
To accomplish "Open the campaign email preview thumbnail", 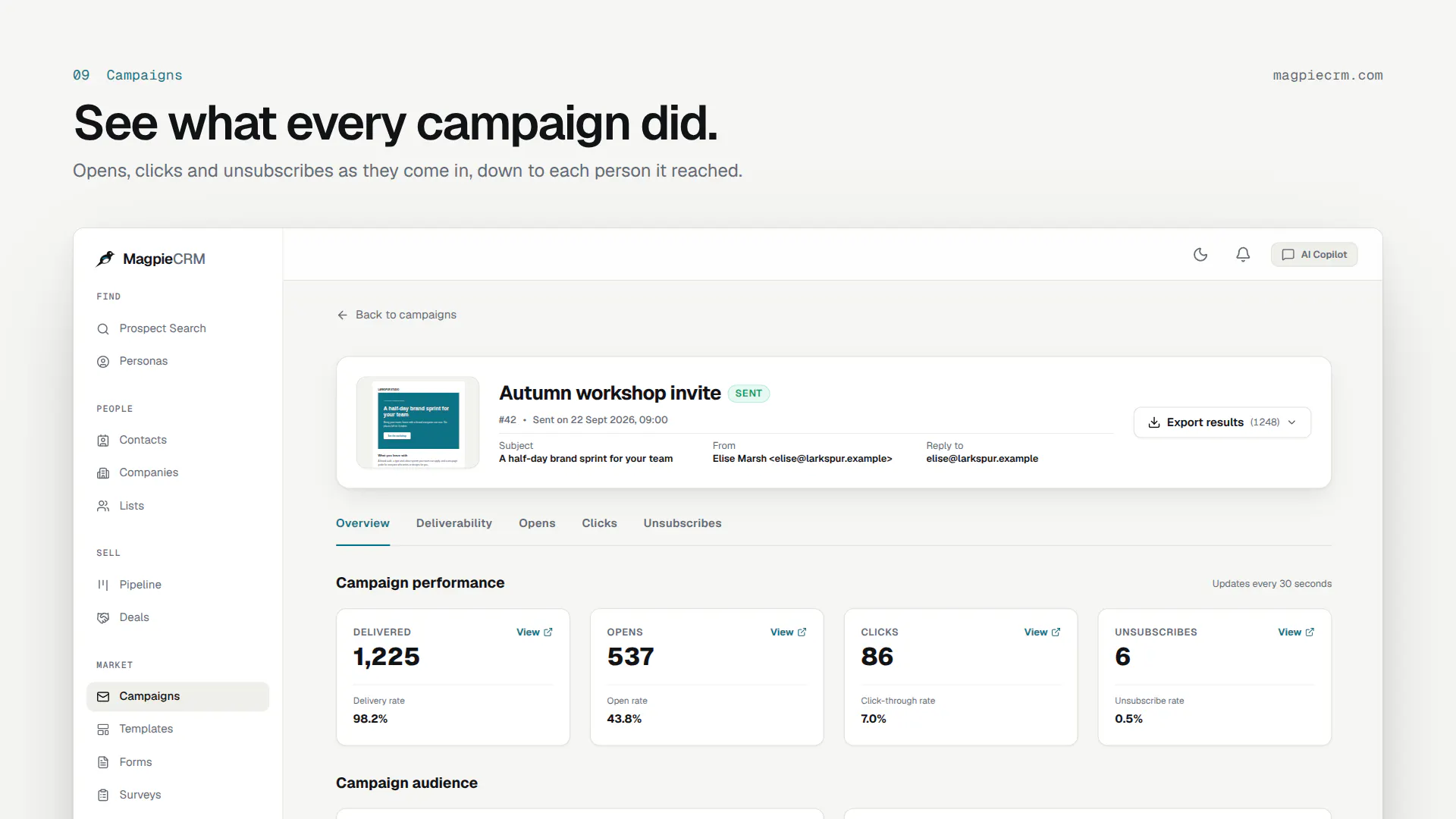I will point(418,422).
